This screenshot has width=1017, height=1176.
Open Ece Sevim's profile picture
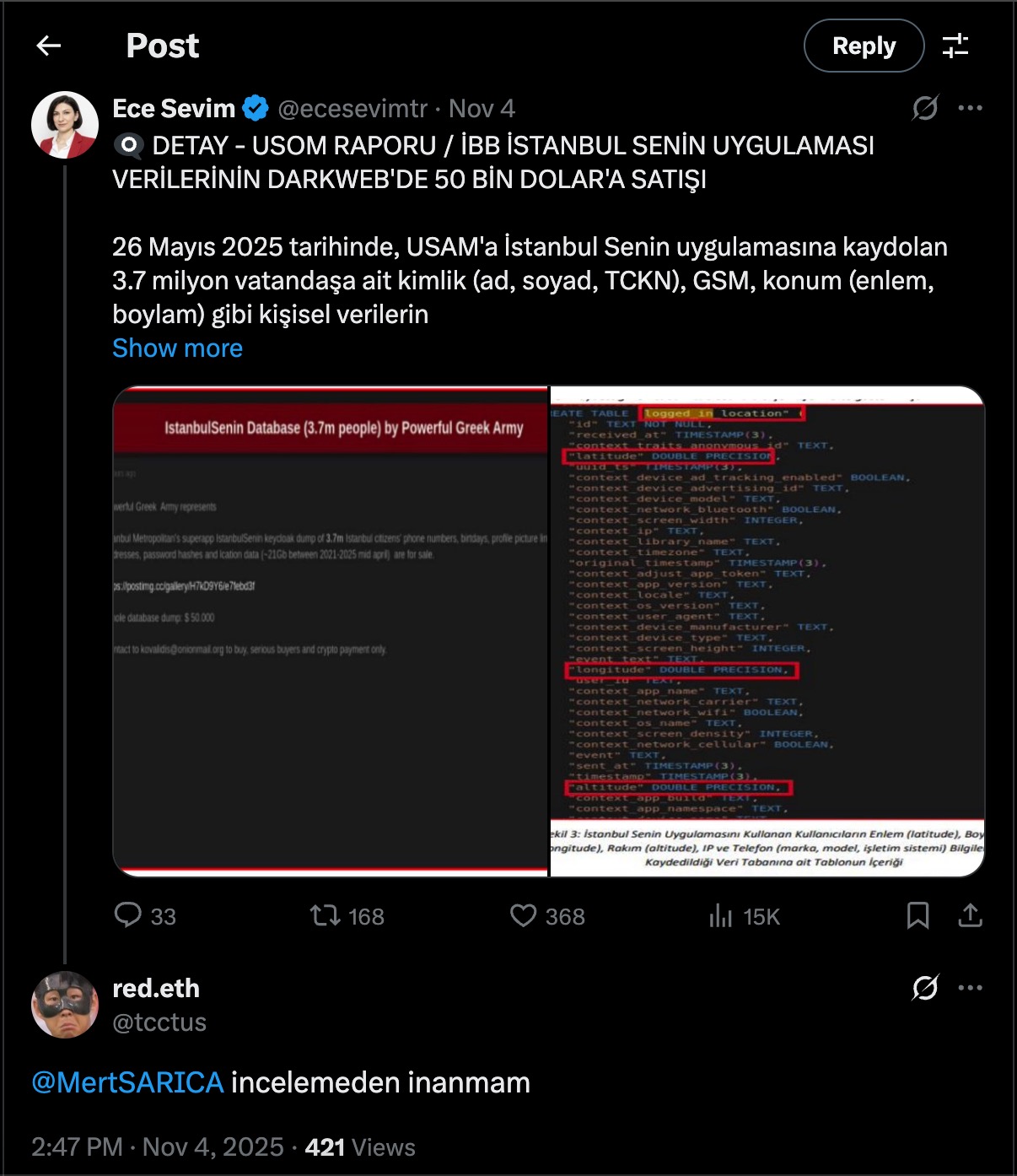pyautogui.click(x=65, y=125)
